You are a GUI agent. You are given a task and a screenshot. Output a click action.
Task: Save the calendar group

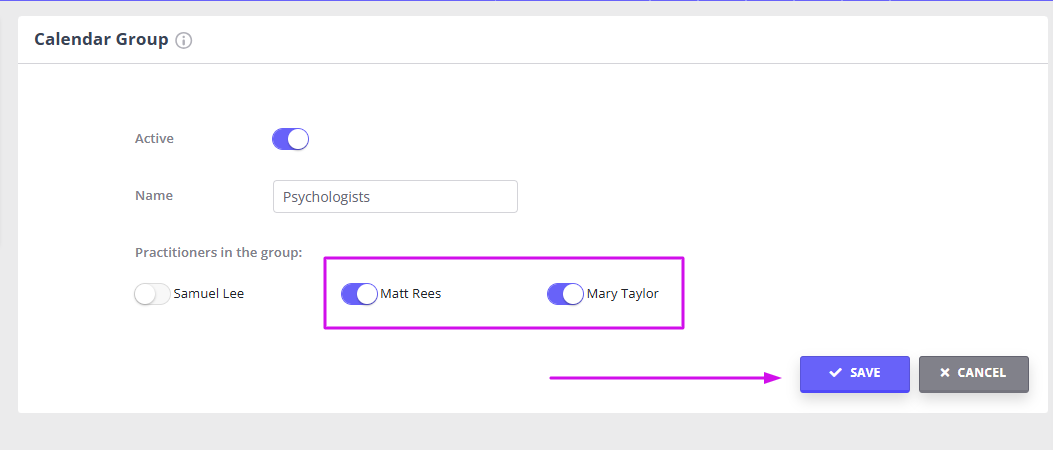pos(854,373)
